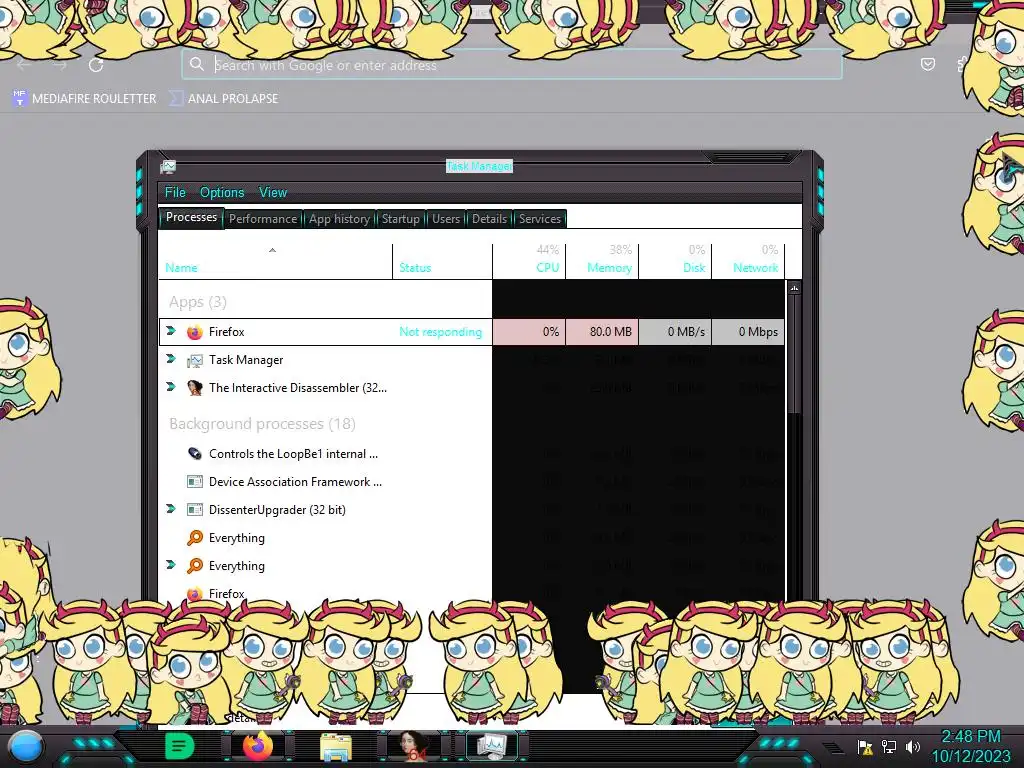Open the File menu

click(175, 193)
